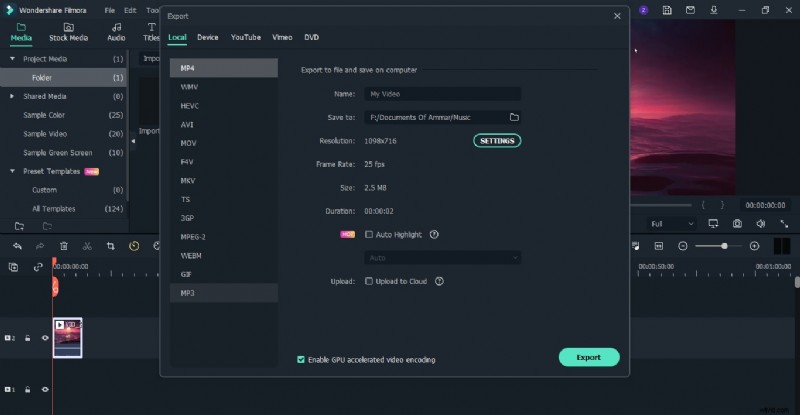Enable the Auto Highlight checkbox
The image size is (800, 415).
pos(370,234)
